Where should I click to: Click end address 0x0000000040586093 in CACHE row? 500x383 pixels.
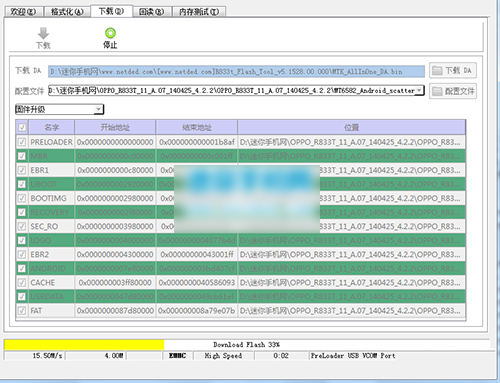pos(197,282)
